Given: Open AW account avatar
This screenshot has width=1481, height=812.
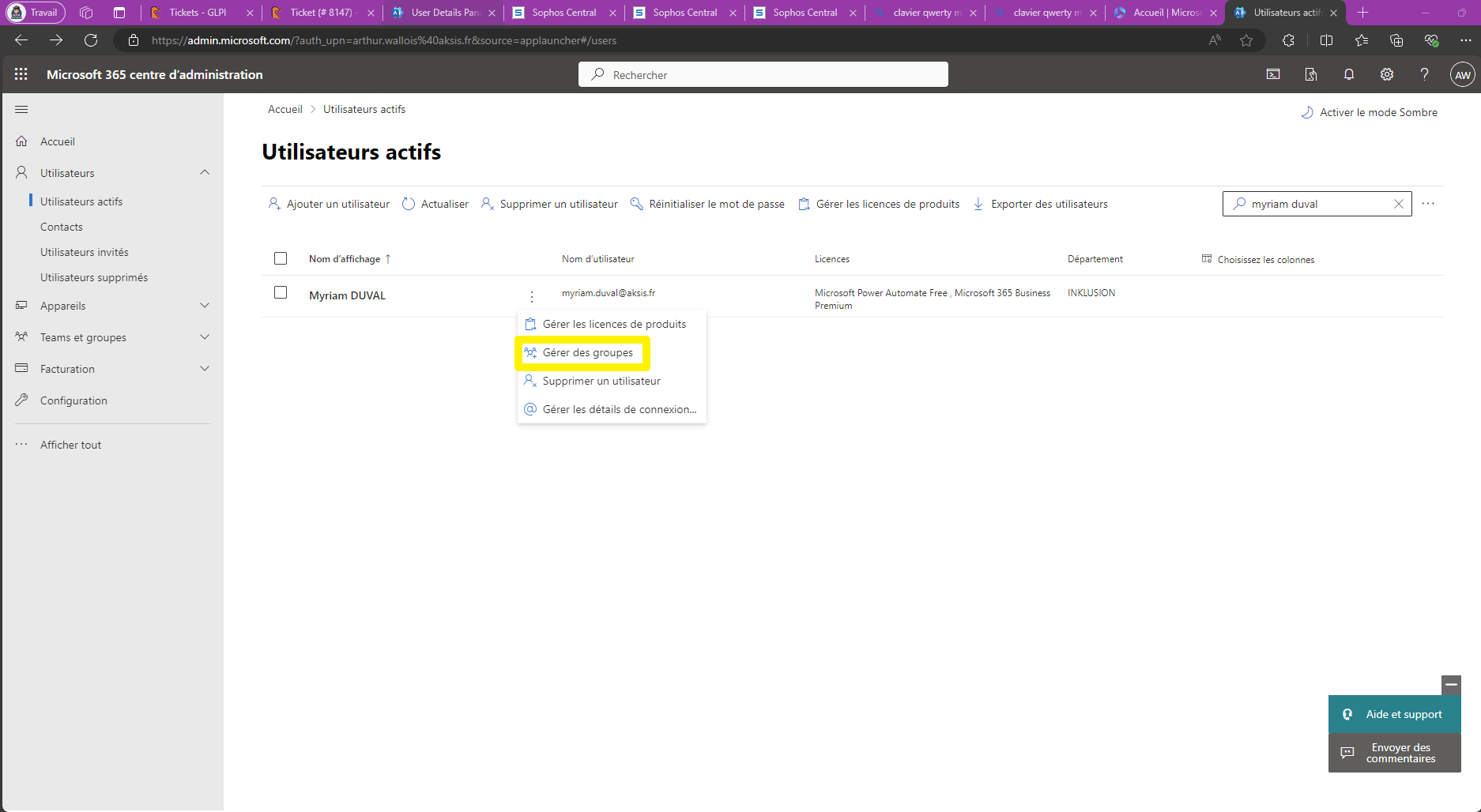Looking at the screenshot, I should click(1463, 75).
